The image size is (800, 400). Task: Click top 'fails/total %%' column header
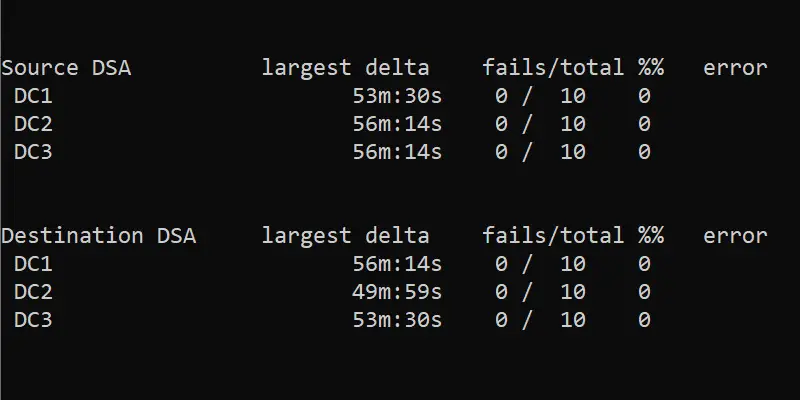point(573,68)
